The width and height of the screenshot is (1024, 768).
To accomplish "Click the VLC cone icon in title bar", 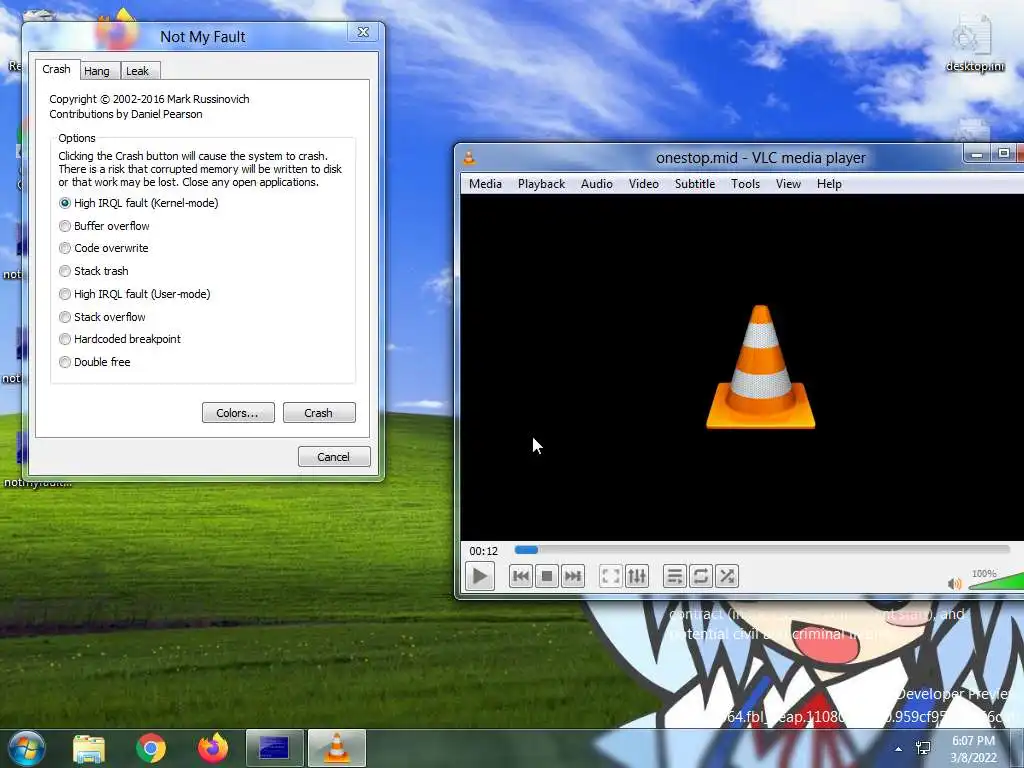I will [x=469, y=157].
